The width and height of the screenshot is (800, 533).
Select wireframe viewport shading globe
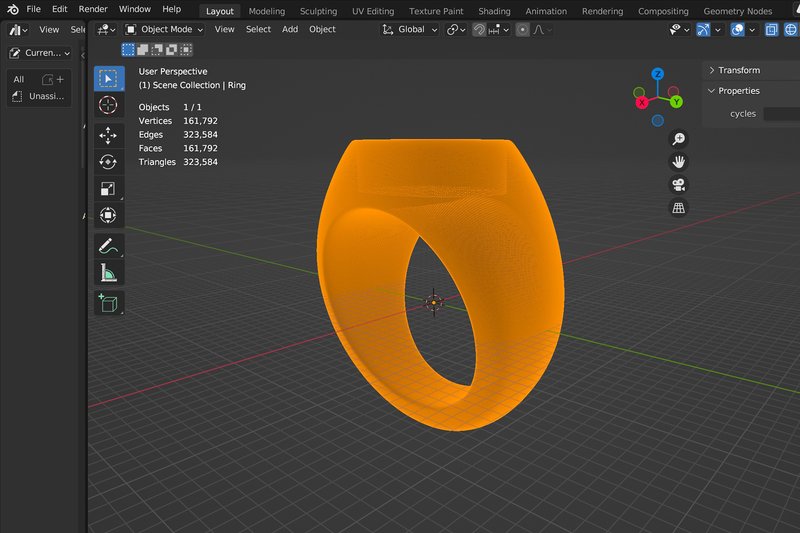click(x=790, y=30)
